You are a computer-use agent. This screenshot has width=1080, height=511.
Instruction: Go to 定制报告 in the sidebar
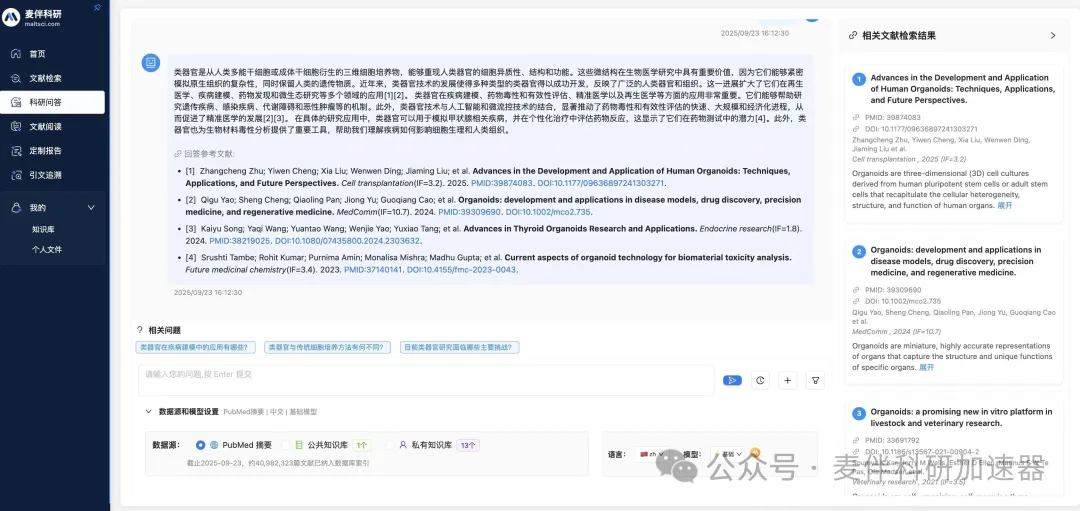pos(45,151)
